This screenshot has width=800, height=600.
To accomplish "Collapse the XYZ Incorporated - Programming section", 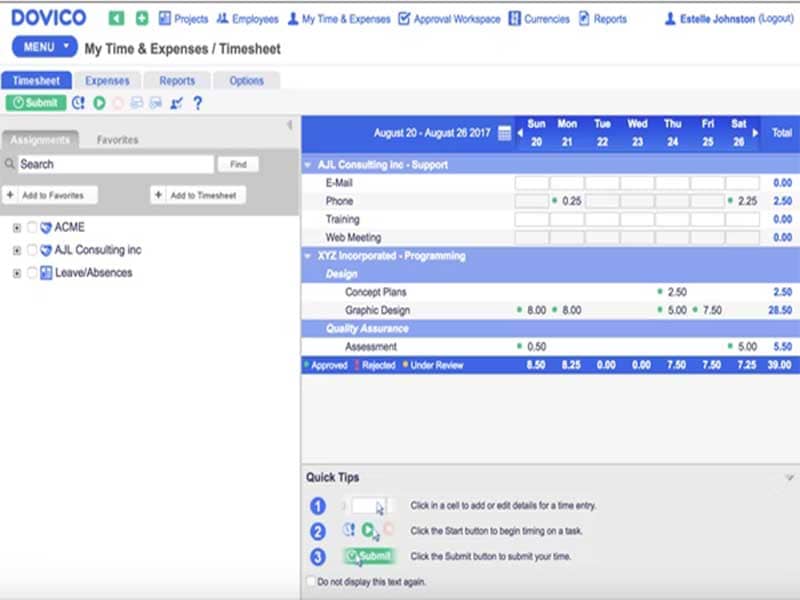I will click(x=307, y=255).
